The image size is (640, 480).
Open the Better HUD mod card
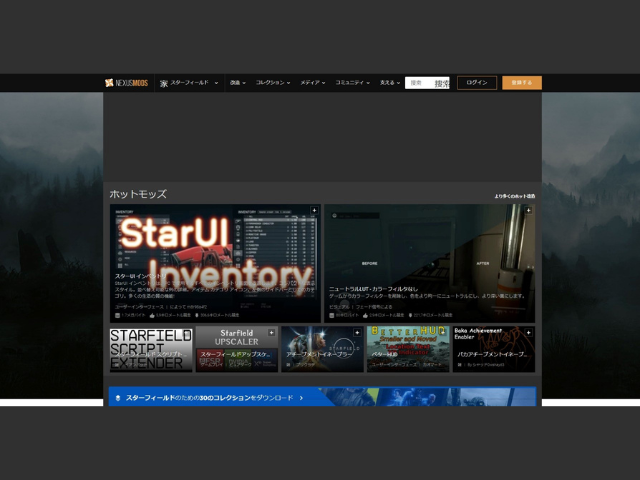(x=408, y=349)
